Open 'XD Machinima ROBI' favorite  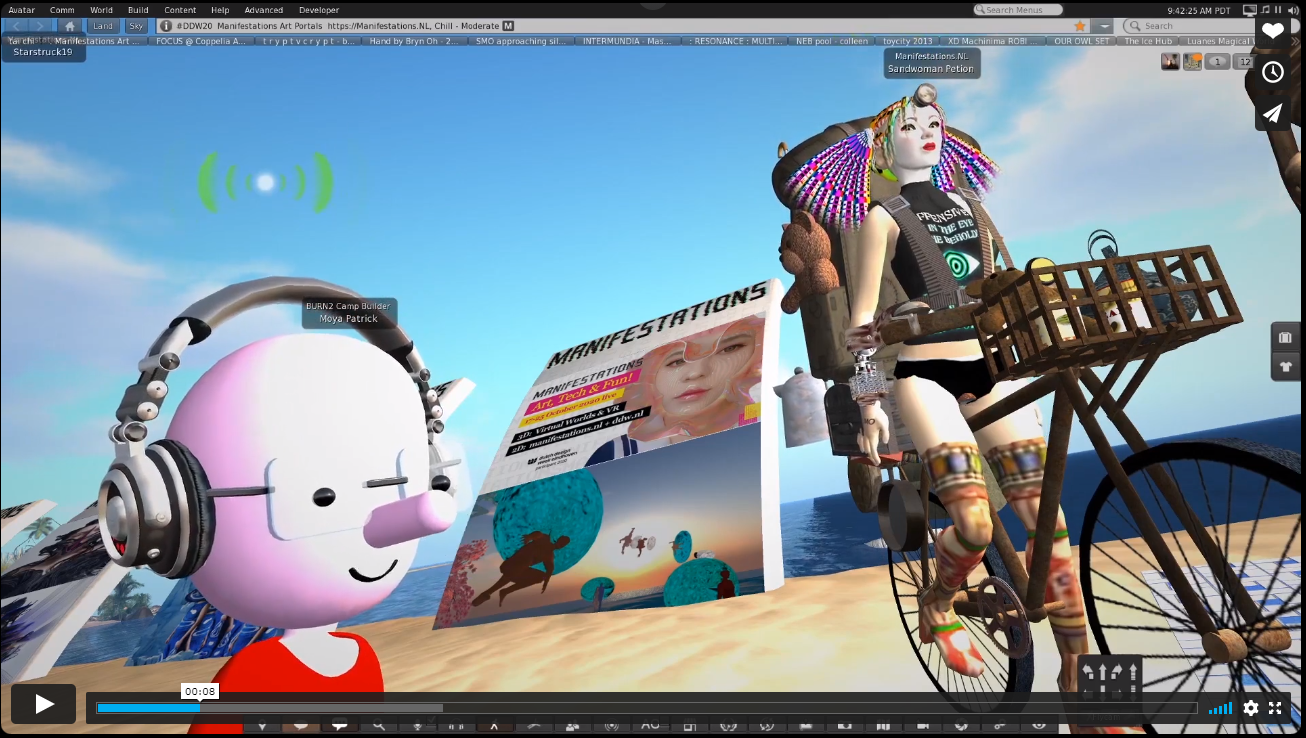(x=994, y=41)
